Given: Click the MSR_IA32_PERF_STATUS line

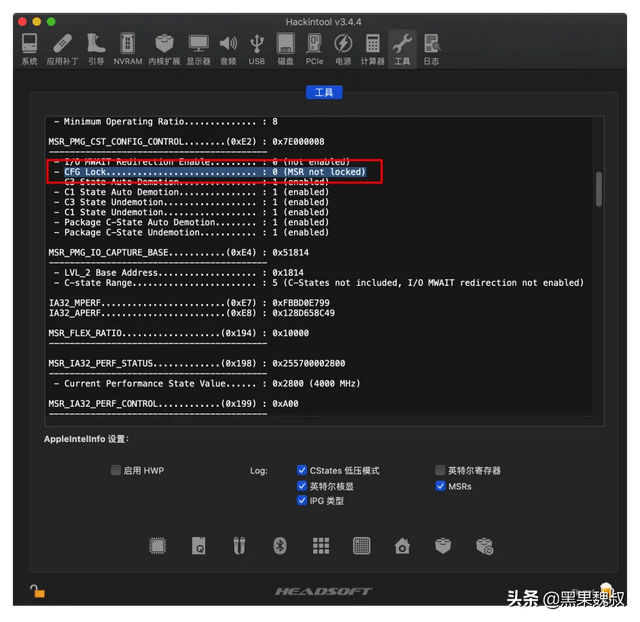Looking at the screenshot, I should 197,363.
